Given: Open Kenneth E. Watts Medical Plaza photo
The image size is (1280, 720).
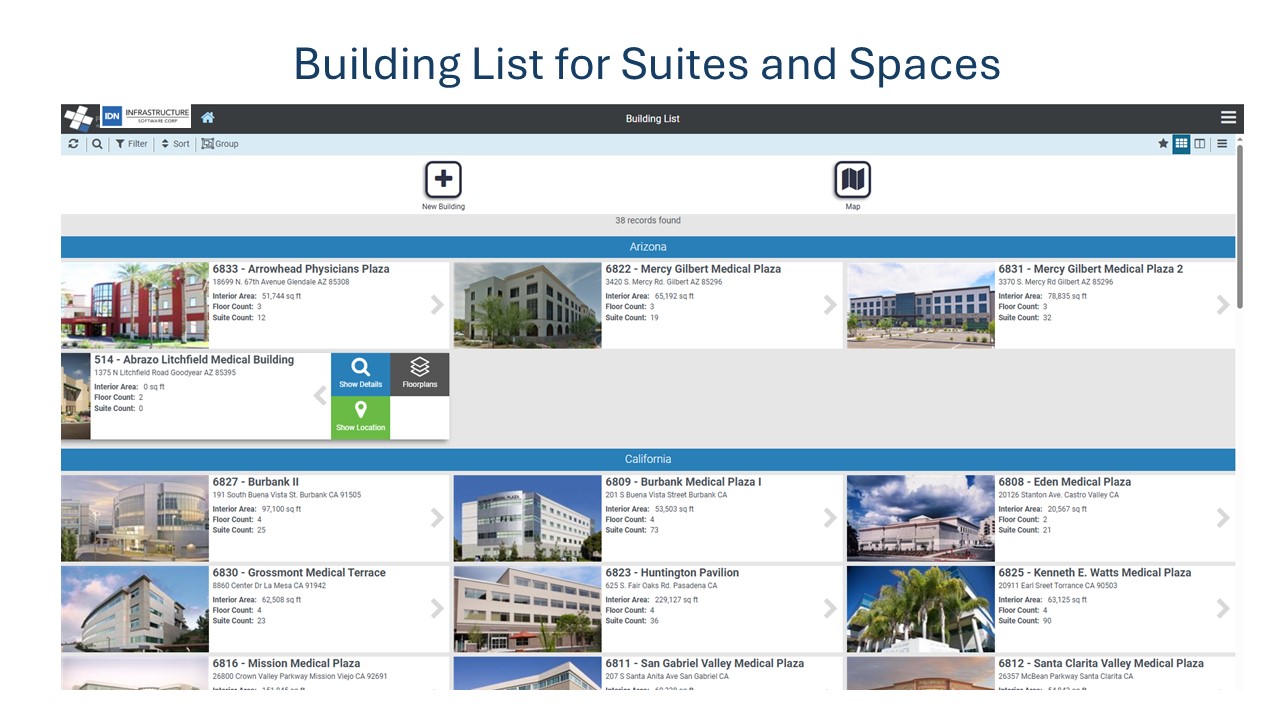Looking at the screenshot, I should [921, 609].
